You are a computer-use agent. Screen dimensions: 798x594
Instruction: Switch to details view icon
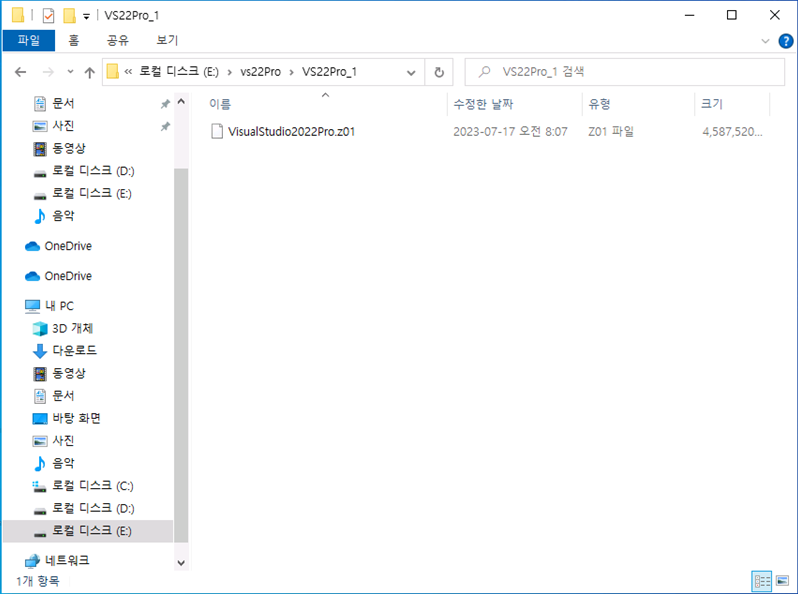(x=762, y=581)
